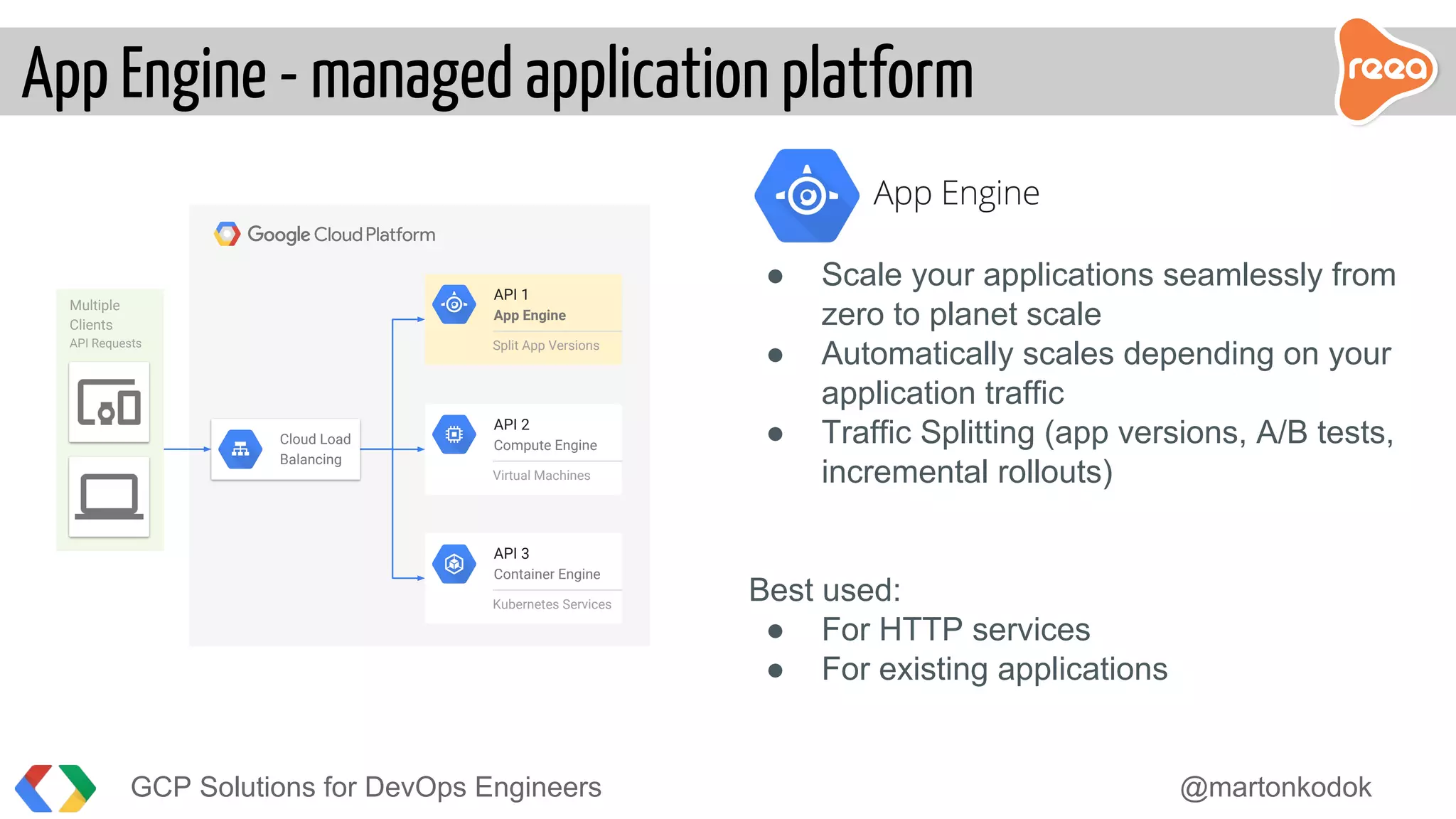Click the API 3 Container Engine icon
Viewport: 1456px width, 819px height.
[x=454, y=564]
